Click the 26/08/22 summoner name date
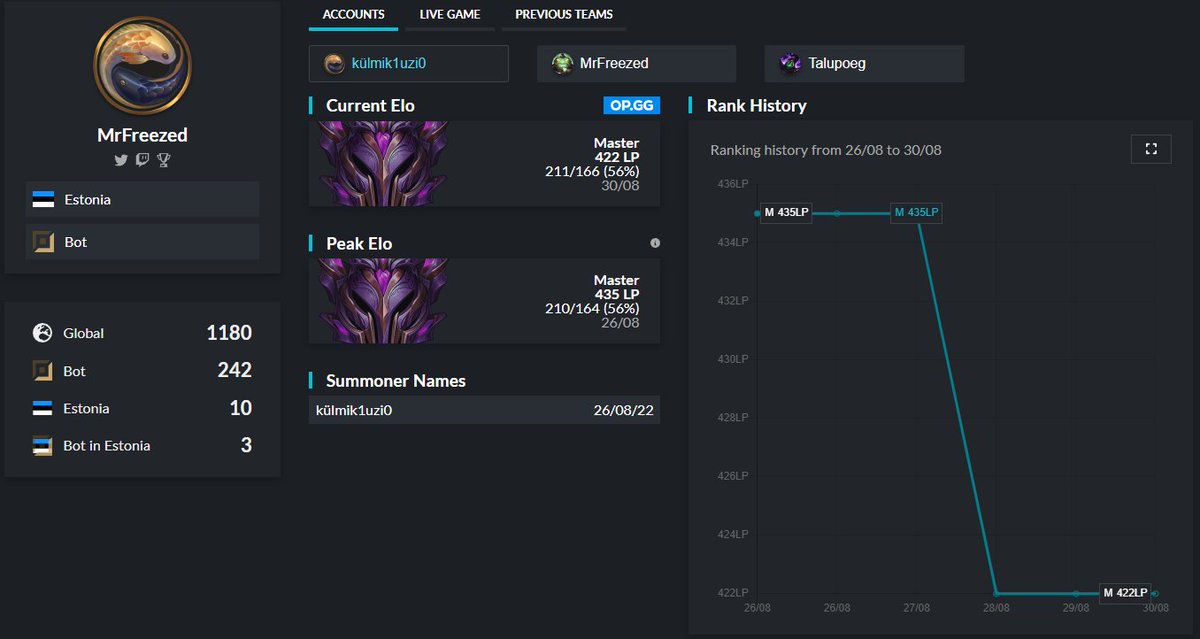The width and height of the screenshot is (1200, 639). point(623,410)
